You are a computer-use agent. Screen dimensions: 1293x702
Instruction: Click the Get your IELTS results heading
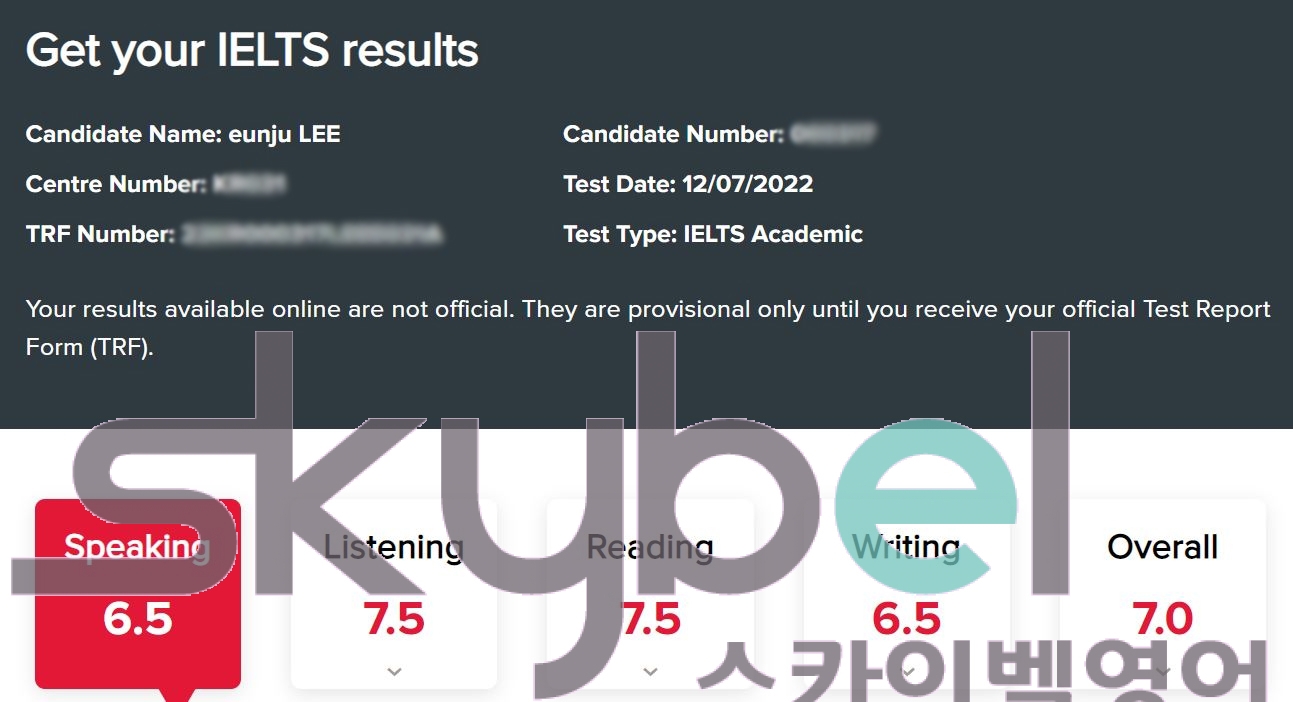(252, 50)
